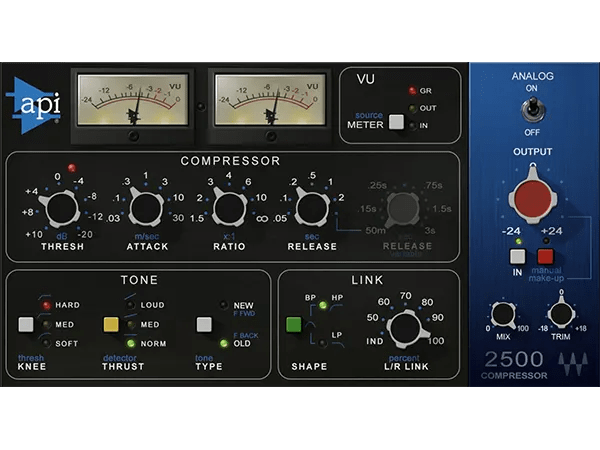Toggle the white IN button

tap(517, 256)
